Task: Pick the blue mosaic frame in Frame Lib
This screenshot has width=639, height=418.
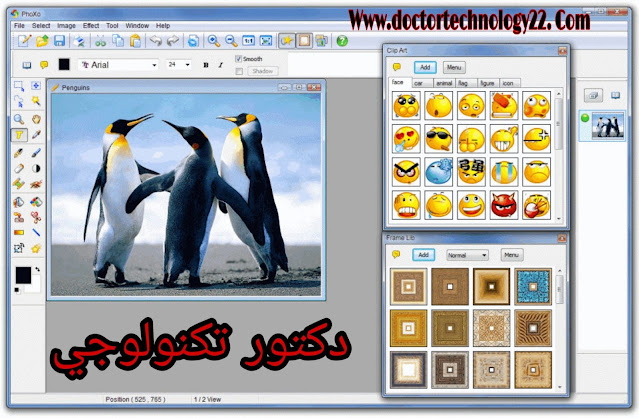Action: 533,287
